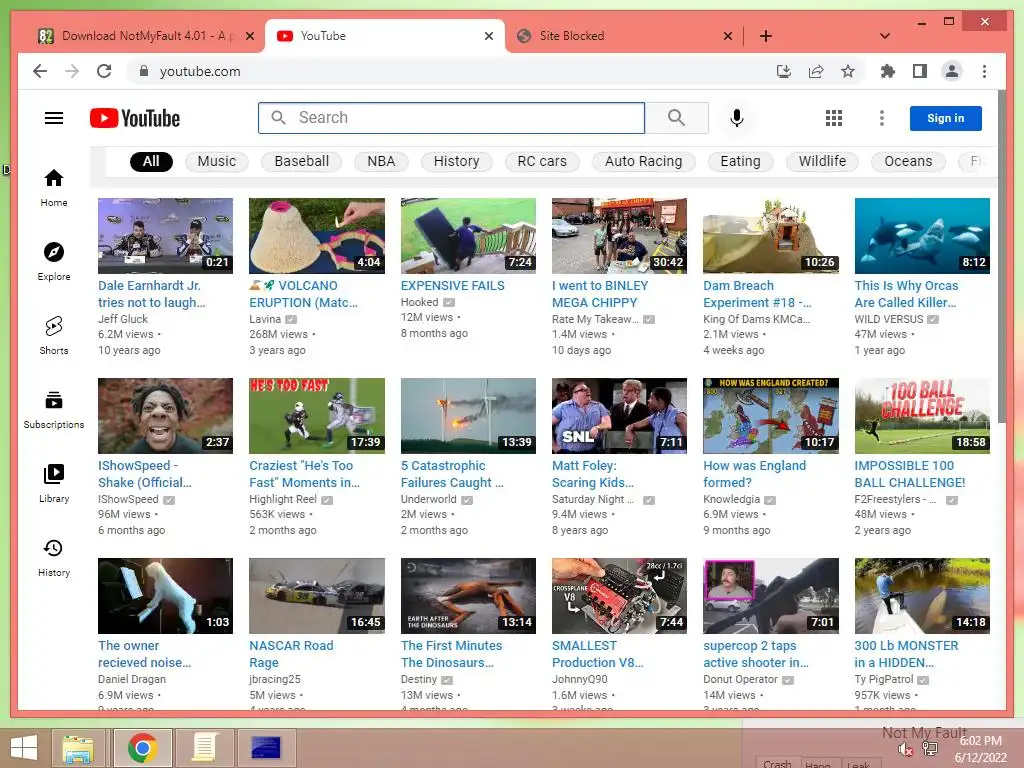Open the Chrome profile avatar

[952, 71]
